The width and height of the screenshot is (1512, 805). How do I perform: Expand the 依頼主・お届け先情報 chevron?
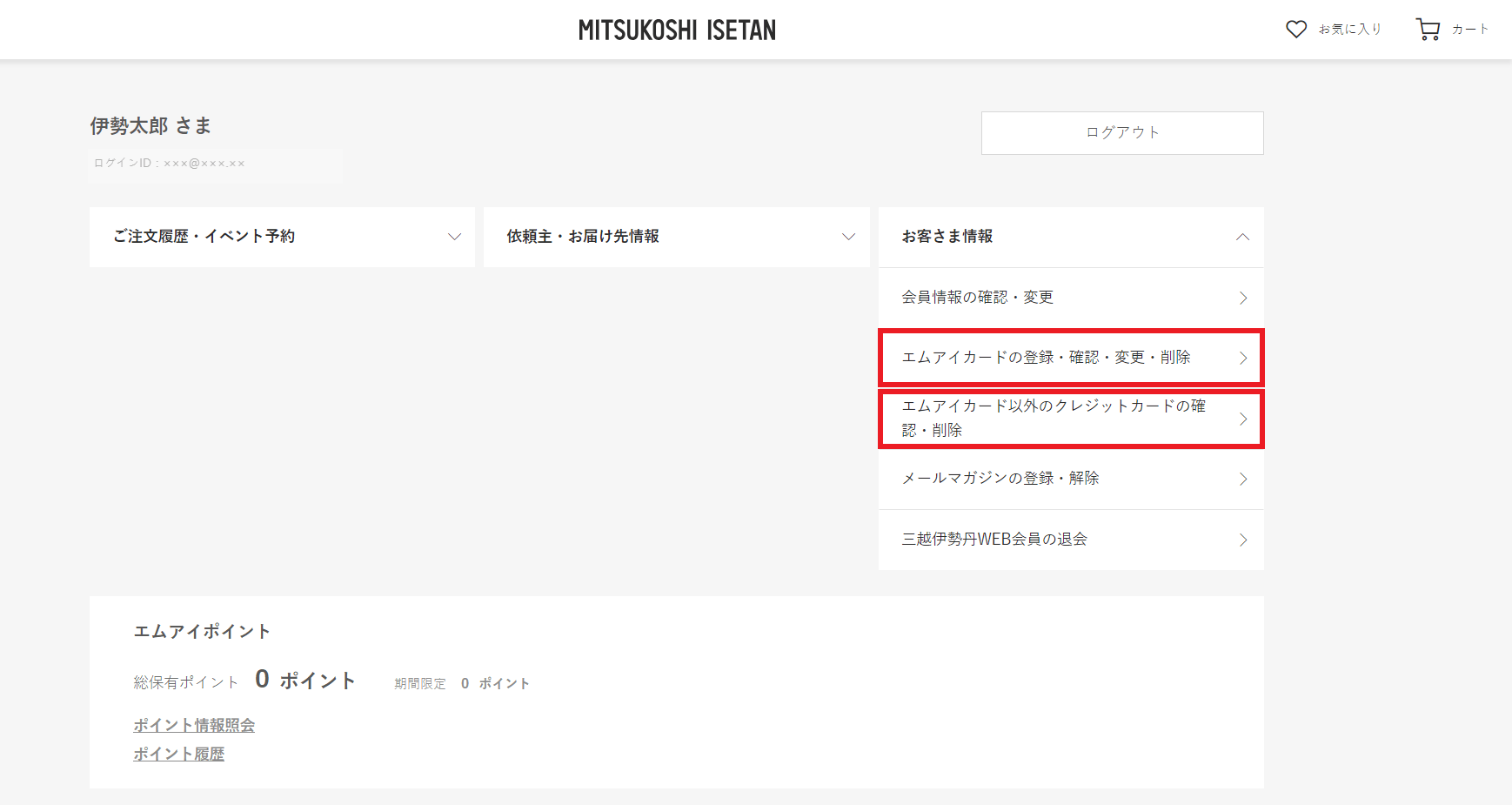(x=848, y=237)
